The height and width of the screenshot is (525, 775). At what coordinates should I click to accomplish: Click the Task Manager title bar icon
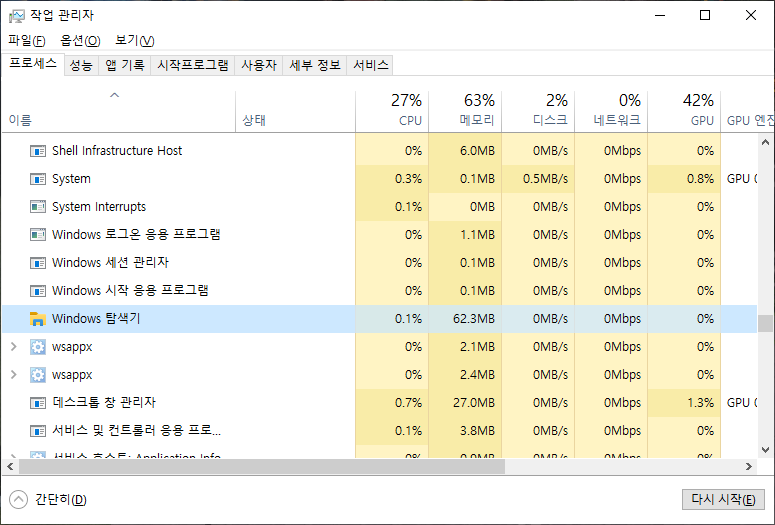(x=16, y=16)
